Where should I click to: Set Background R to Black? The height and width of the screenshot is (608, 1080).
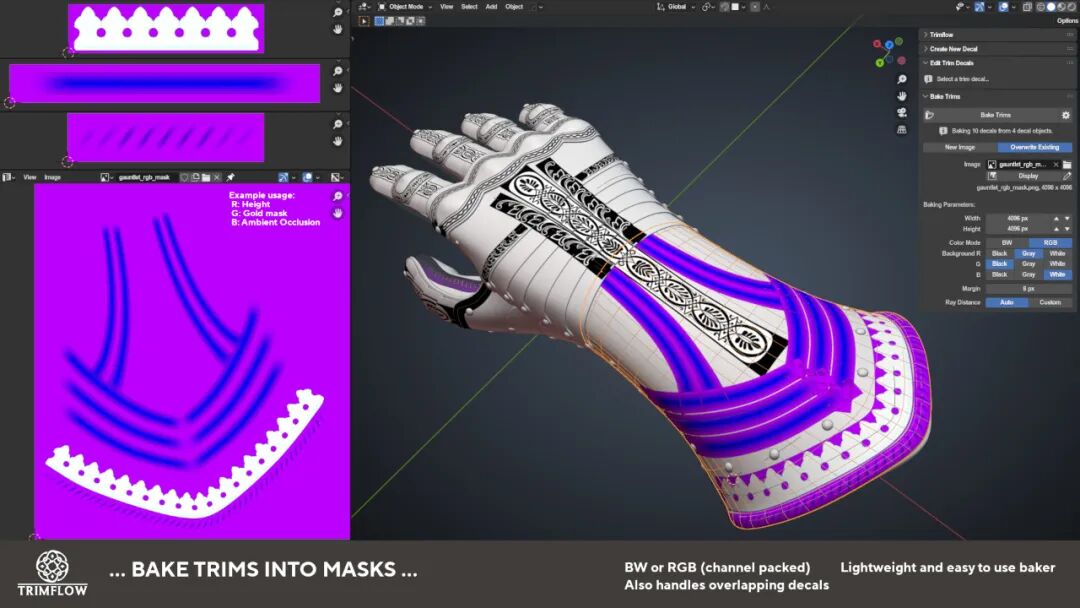click(x=999, y=253)
